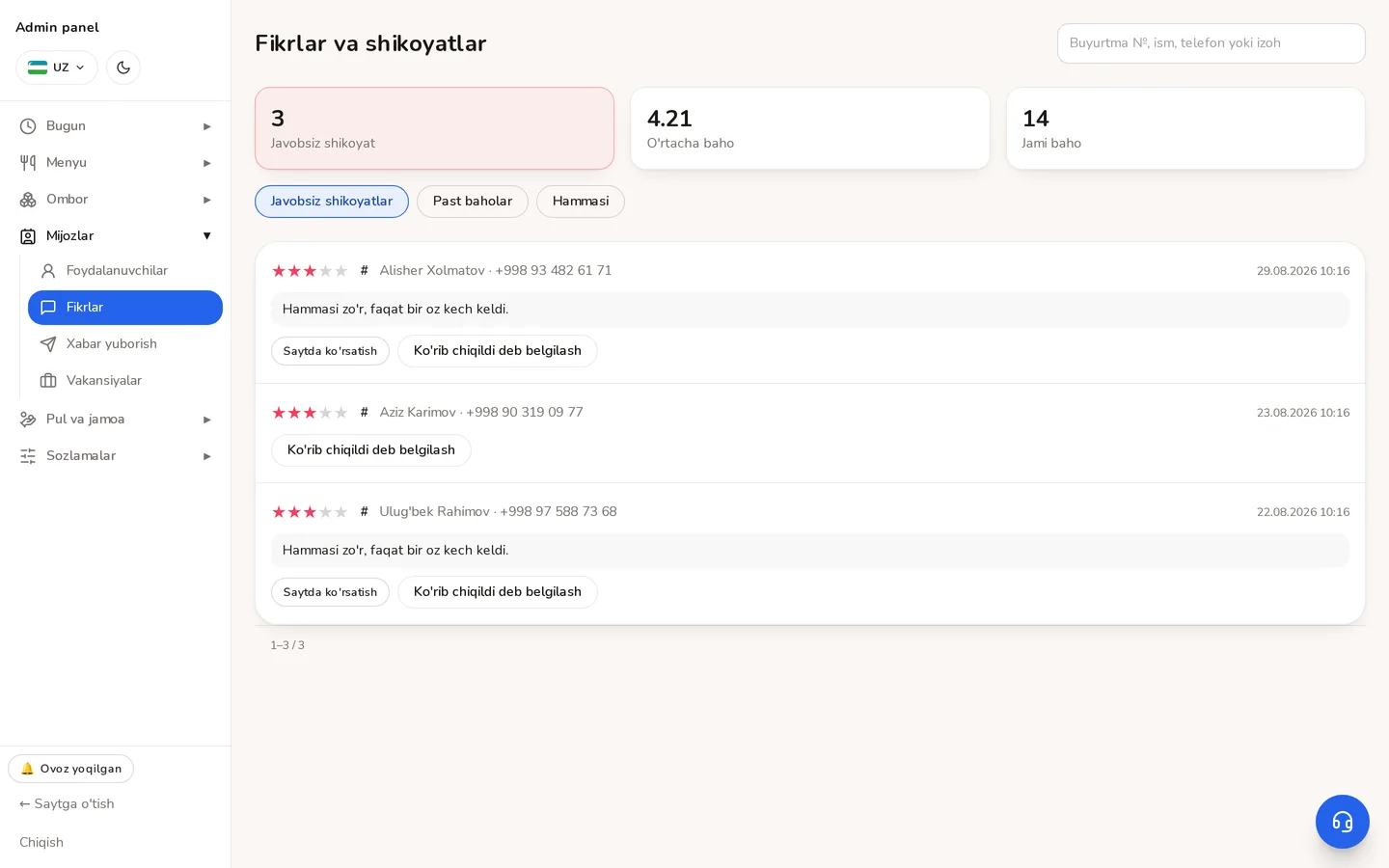Mark Aziz Karimov review as reviewed
Viewport: 1389px width, 868px height.
coord(371,450)
